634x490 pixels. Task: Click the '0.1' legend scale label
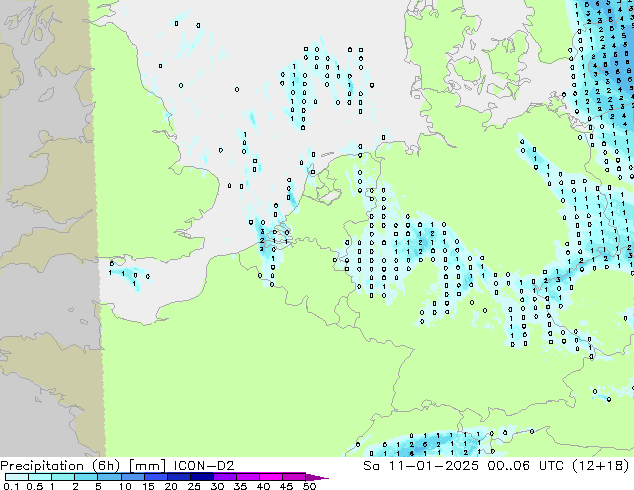point(11,486)
